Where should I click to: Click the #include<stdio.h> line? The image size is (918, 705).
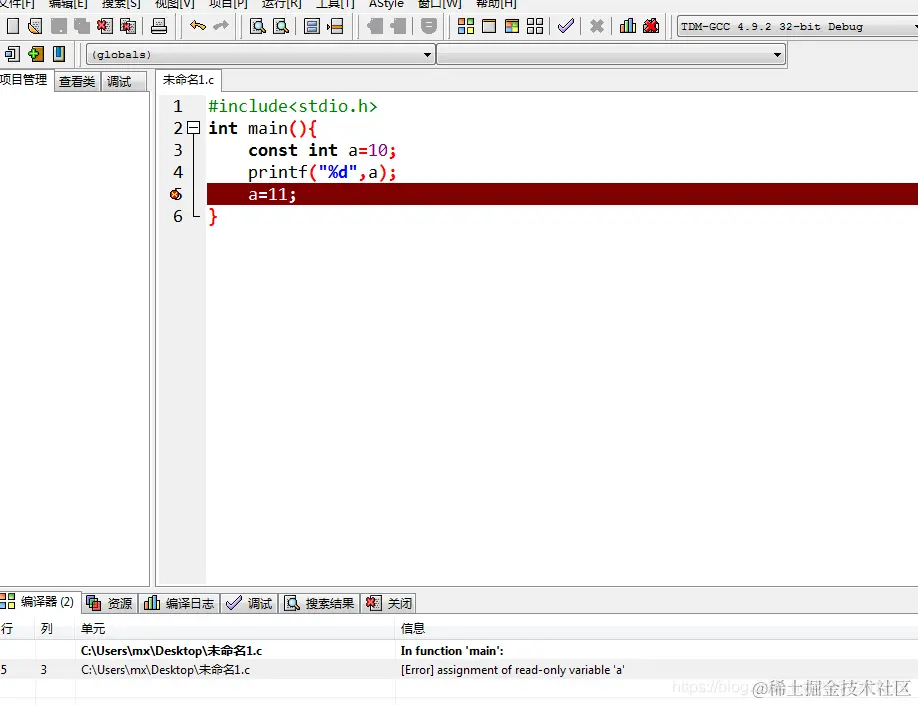pos(293,107)
